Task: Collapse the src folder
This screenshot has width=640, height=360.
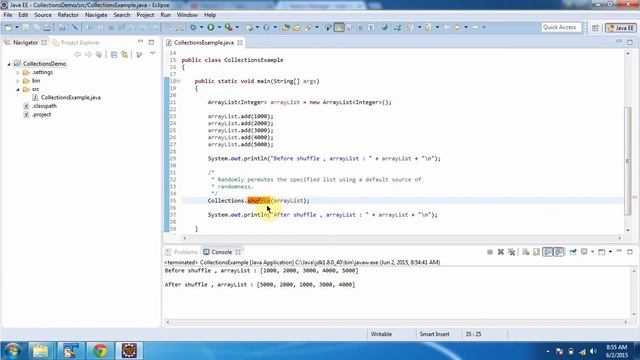Action: coord(18,89)
